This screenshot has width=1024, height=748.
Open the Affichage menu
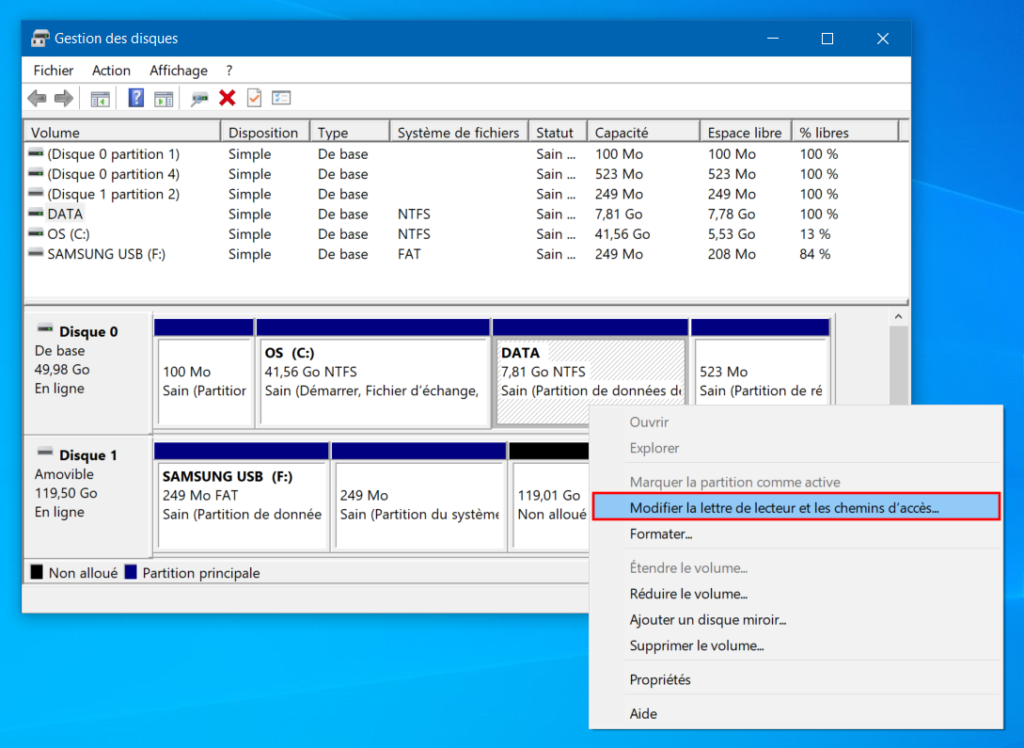pos(178,71)
